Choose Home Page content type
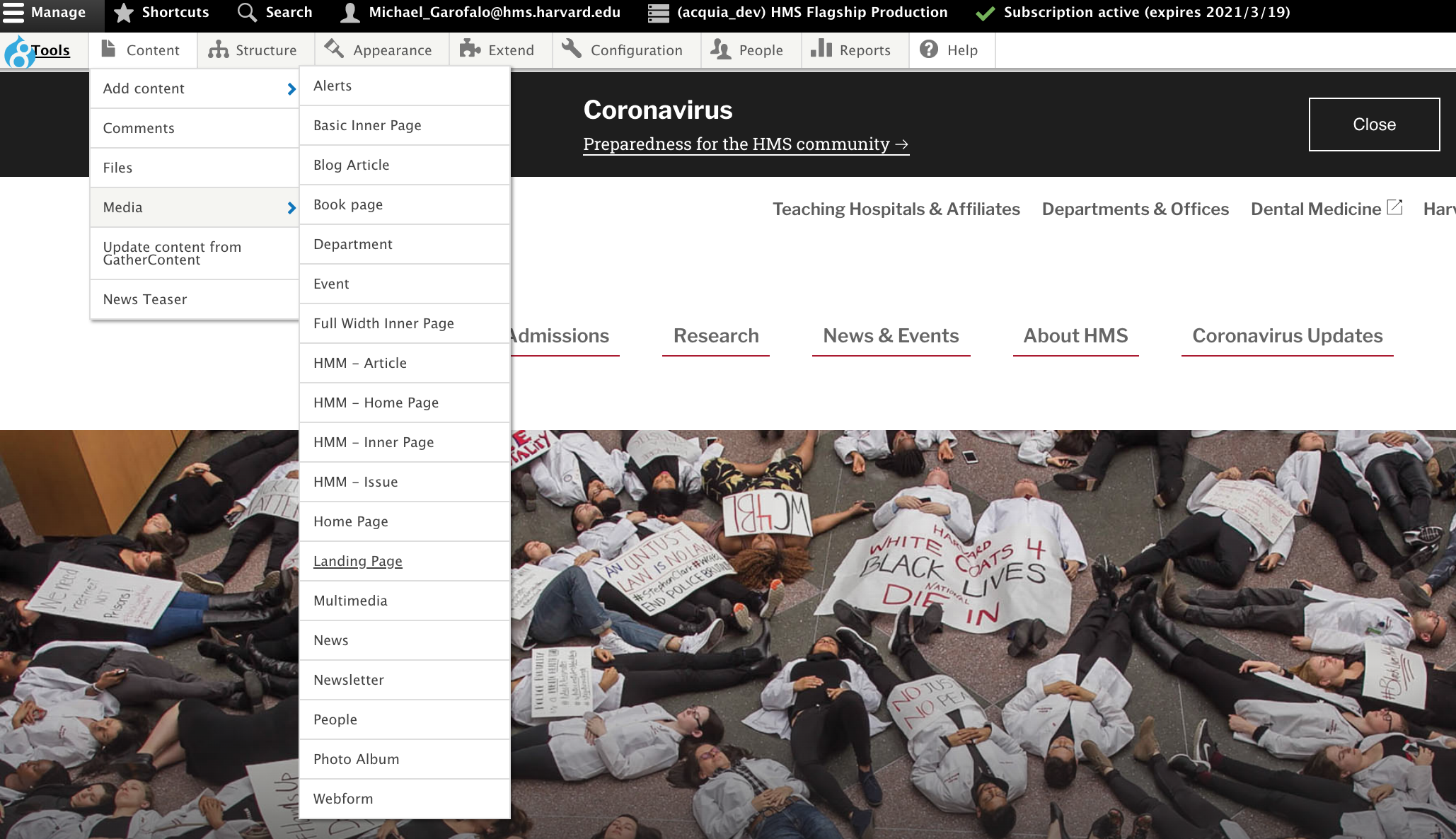Image resolution: width=1456 pixels, height=839 pixels. coord(405,521)
